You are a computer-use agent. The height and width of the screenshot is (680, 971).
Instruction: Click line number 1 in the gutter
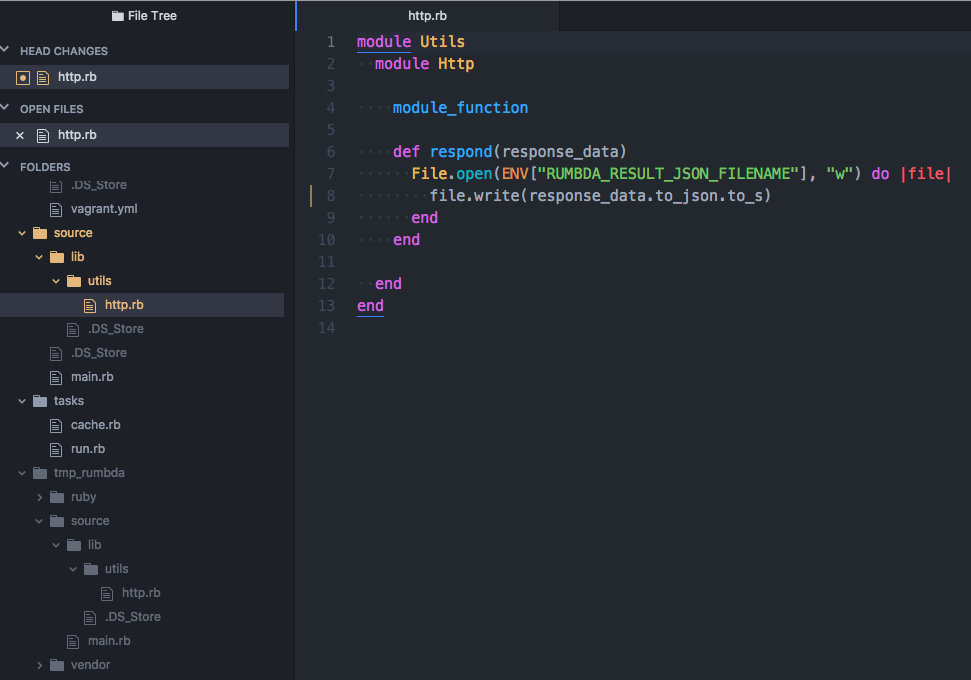pos(331,42)
